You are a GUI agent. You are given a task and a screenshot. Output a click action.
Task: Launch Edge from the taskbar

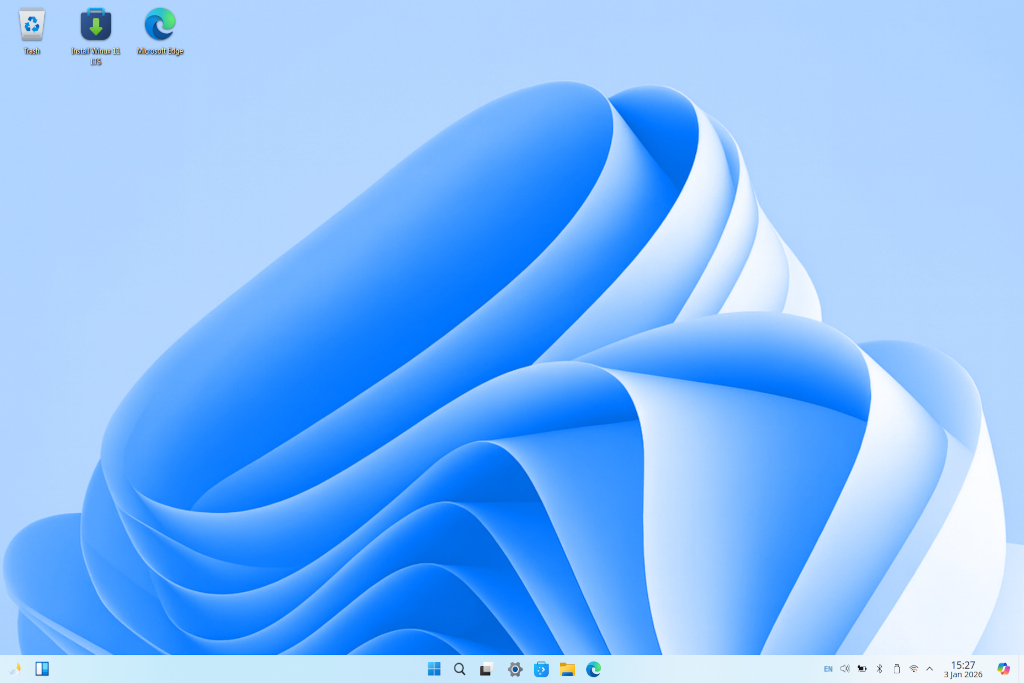pos(593,669)
